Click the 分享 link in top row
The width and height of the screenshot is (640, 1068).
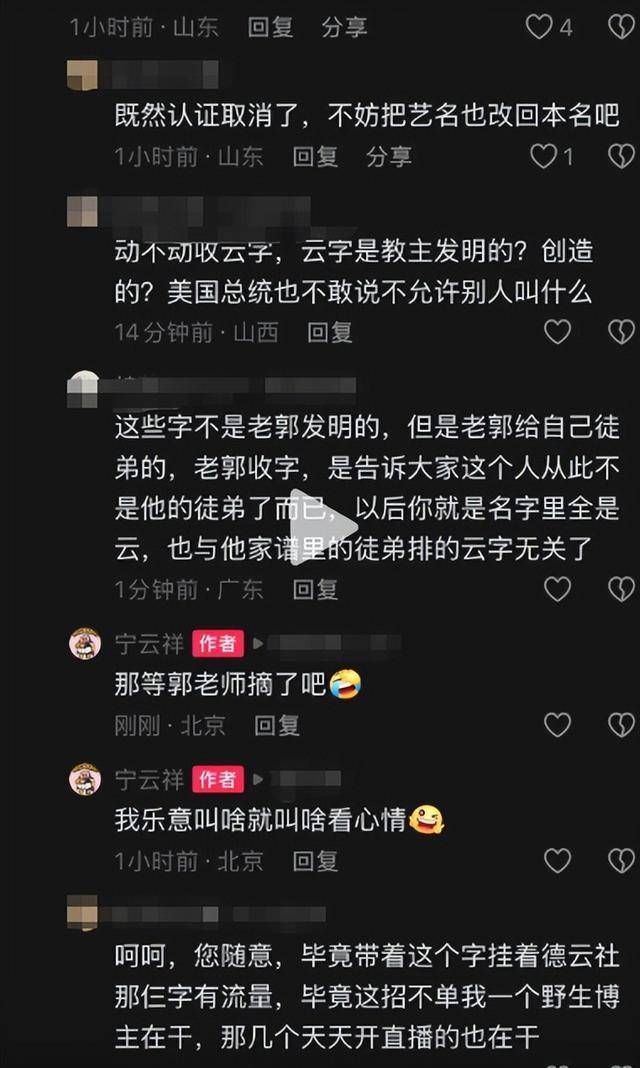[345, 27]
